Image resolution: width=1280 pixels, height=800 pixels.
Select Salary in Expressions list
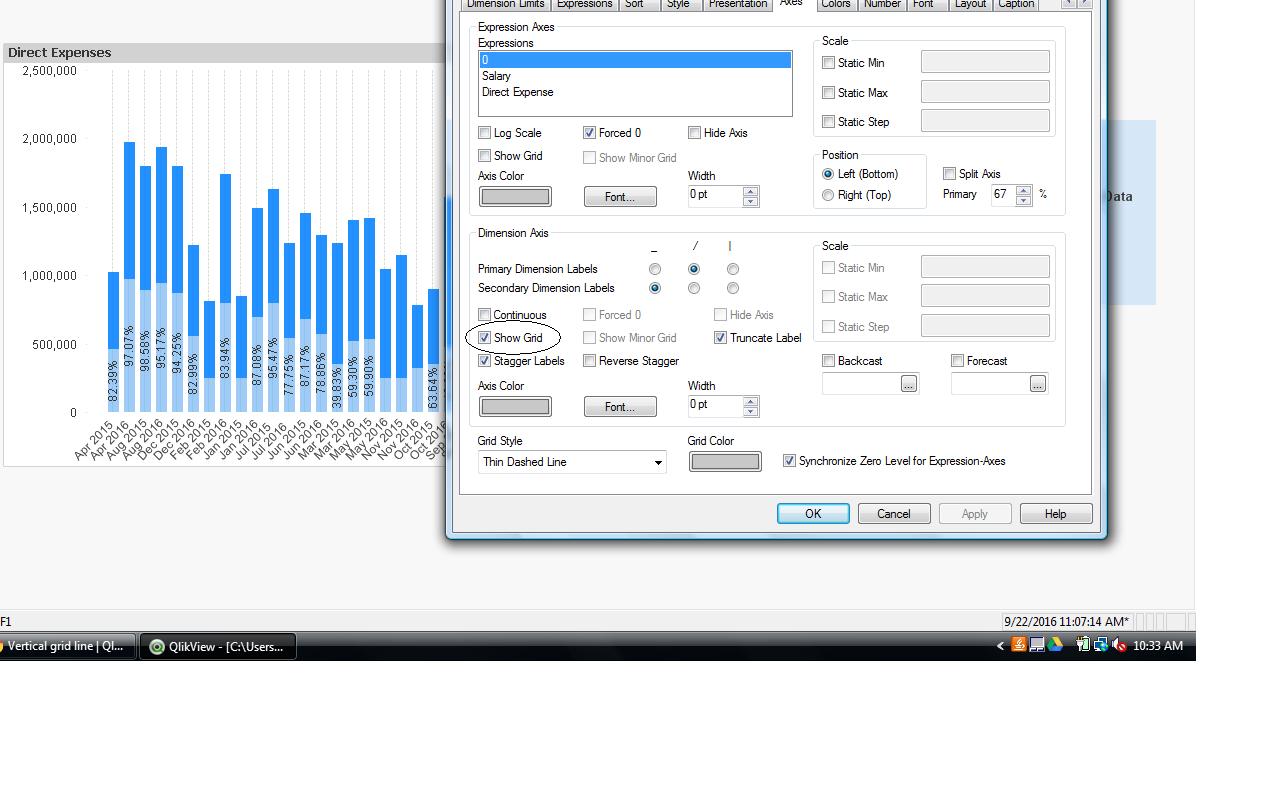pos(635,76)
